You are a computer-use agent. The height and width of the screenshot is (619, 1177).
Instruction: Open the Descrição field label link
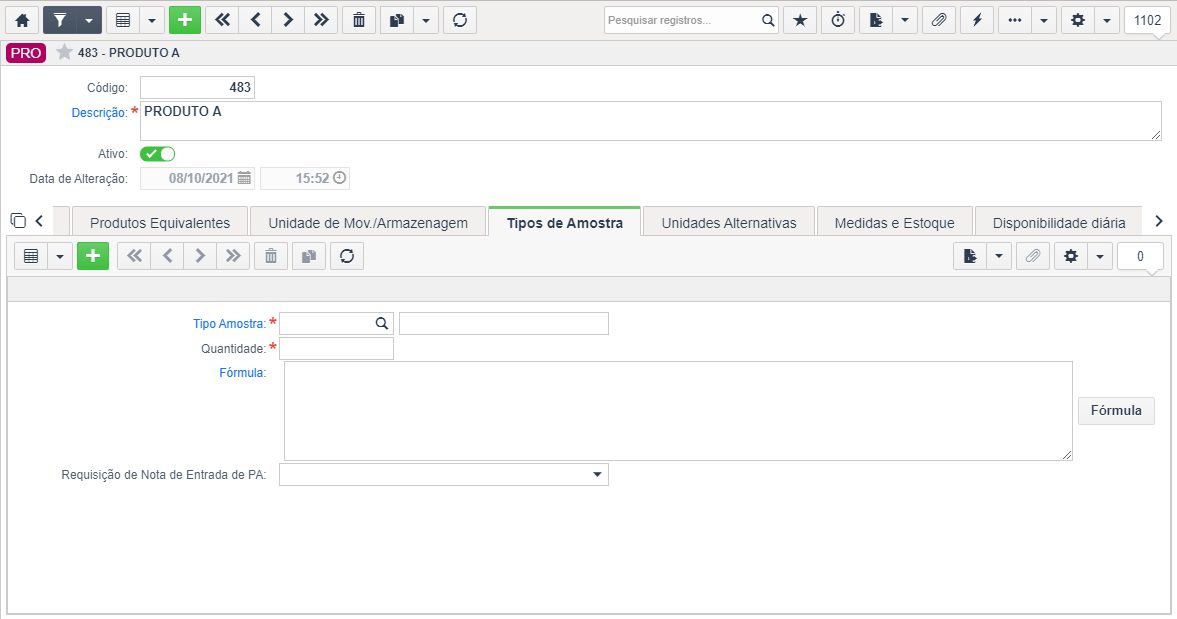(99, 113)
